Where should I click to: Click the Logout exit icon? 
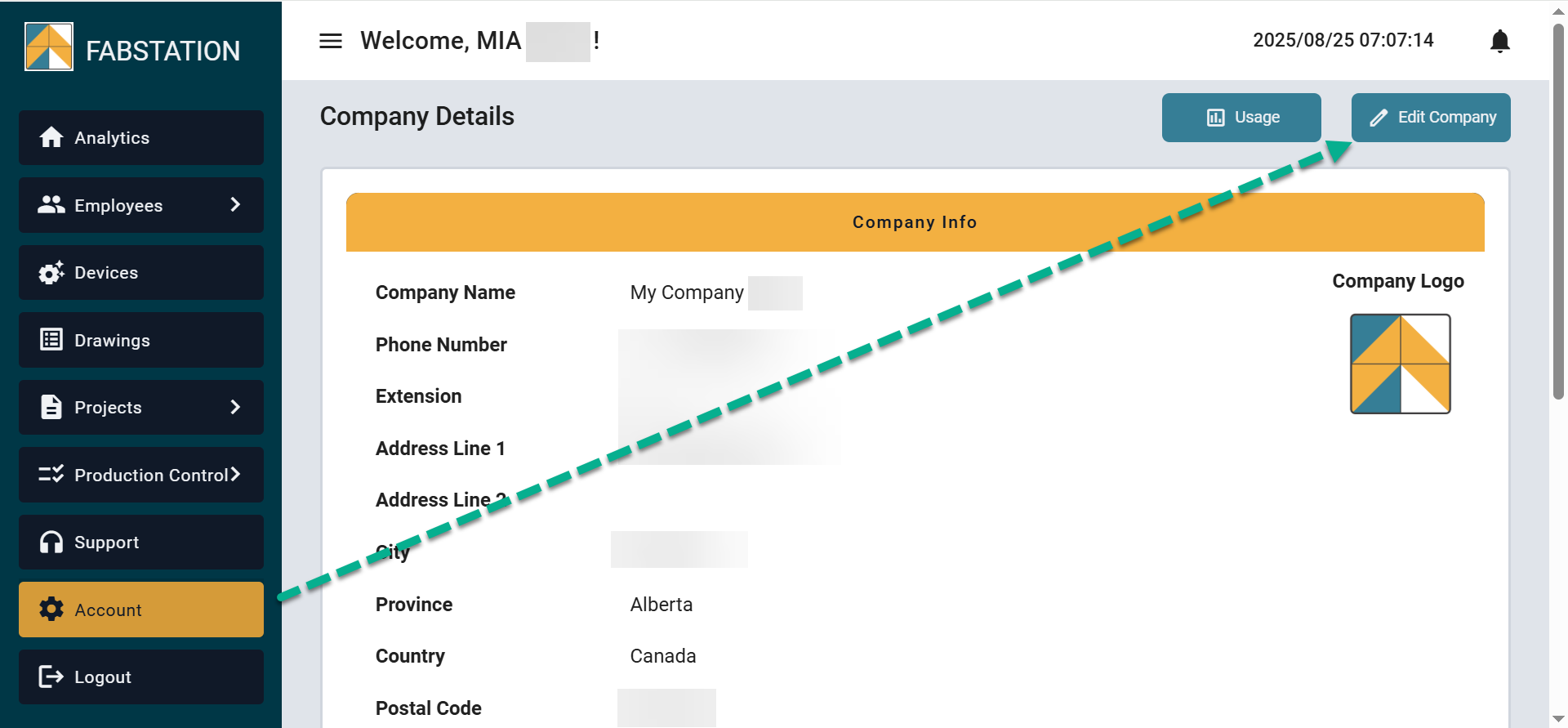51,677
